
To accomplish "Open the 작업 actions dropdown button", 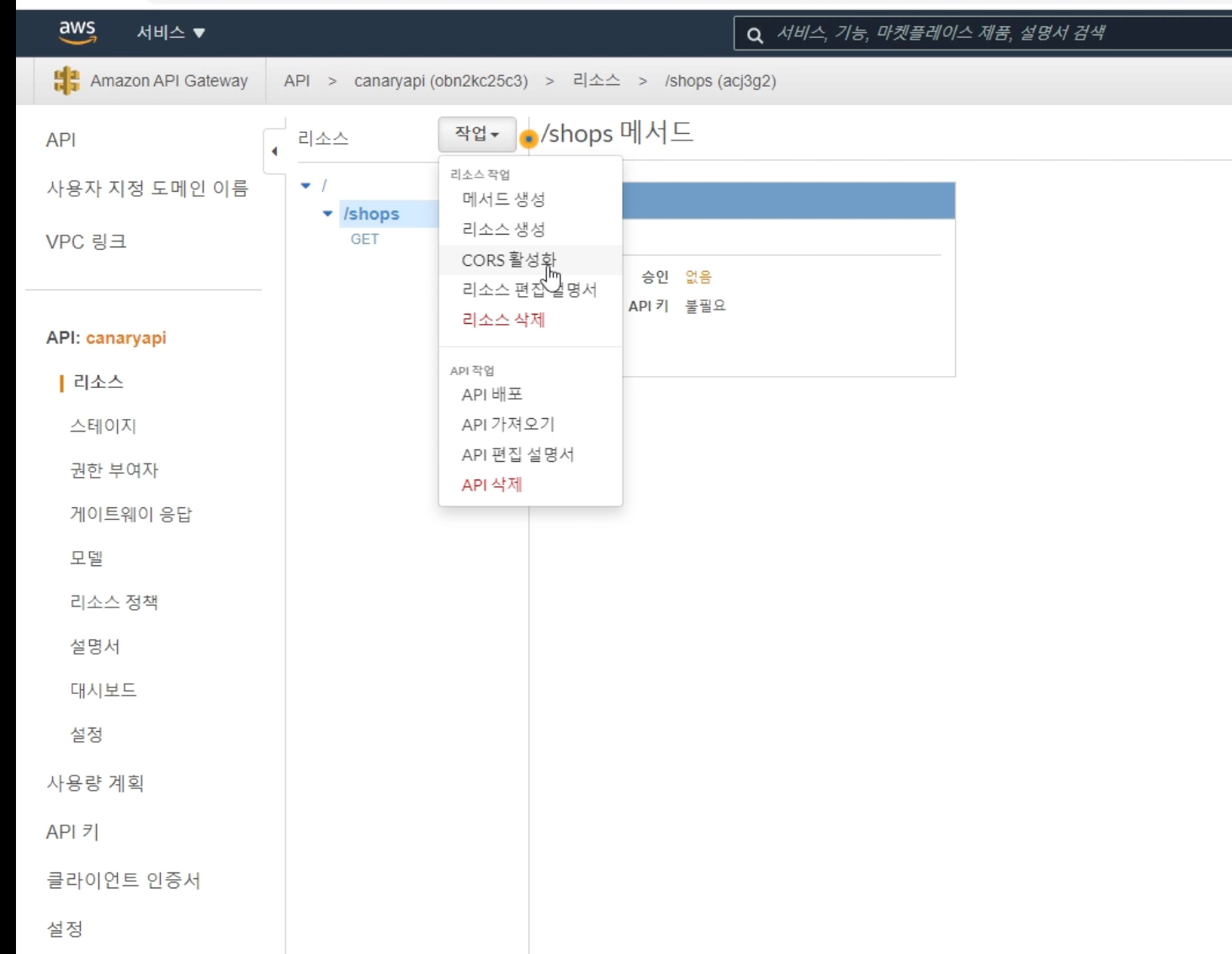I will pyautogui.click(x=477, y=134).
